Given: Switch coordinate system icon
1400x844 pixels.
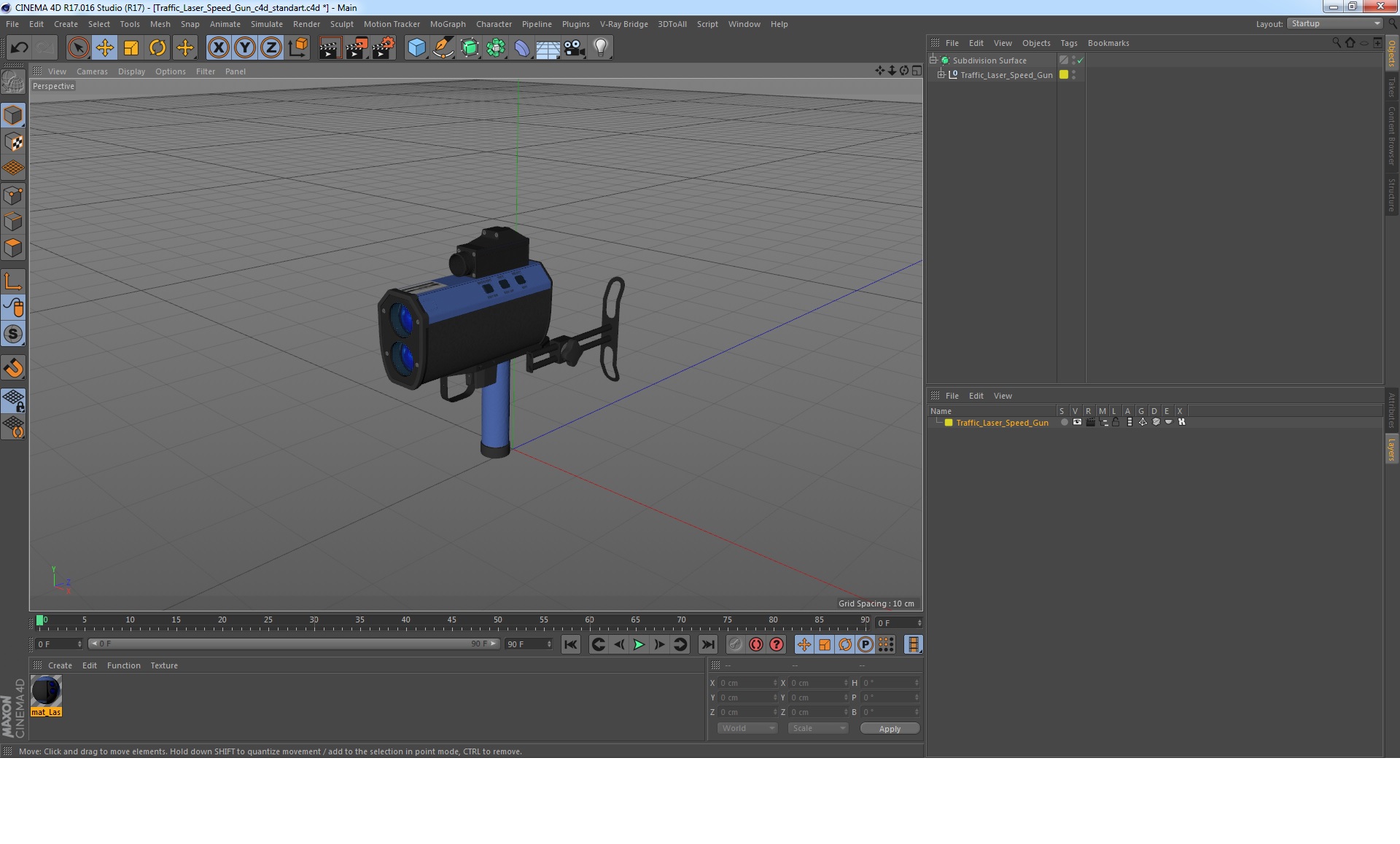Looking at the screenshot, I should [298, 48].
